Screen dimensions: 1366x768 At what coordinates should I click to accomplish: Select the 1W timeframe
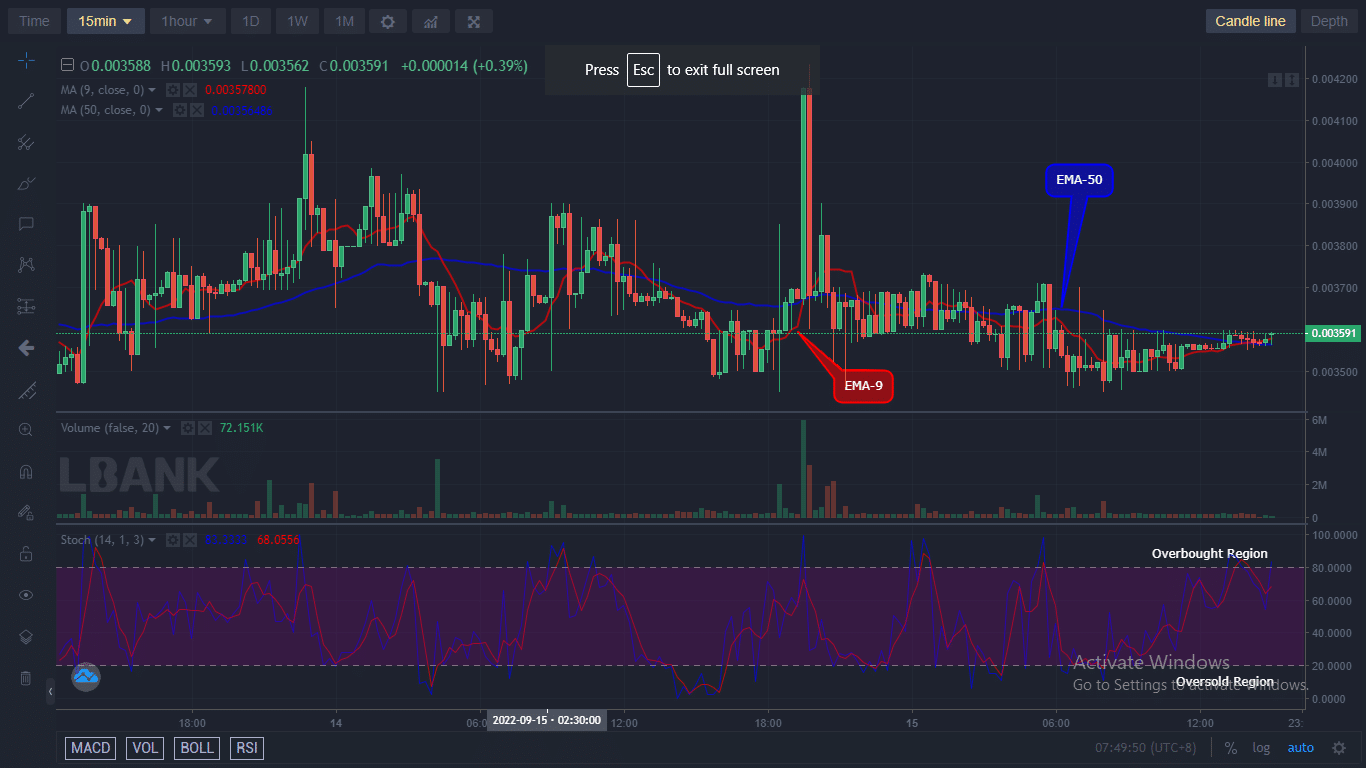297,21
